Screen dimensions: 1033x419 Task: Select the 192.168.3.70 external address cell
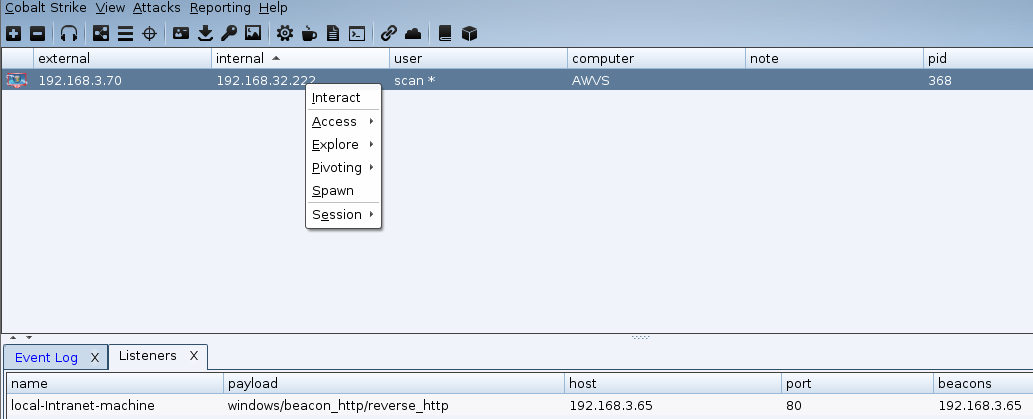(123, 80)
